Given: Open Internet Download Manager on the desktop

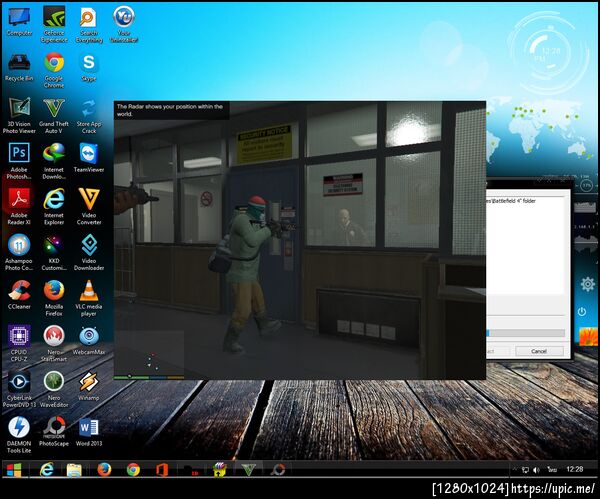Looking at the screenshot, I should [x=54, y=161].
